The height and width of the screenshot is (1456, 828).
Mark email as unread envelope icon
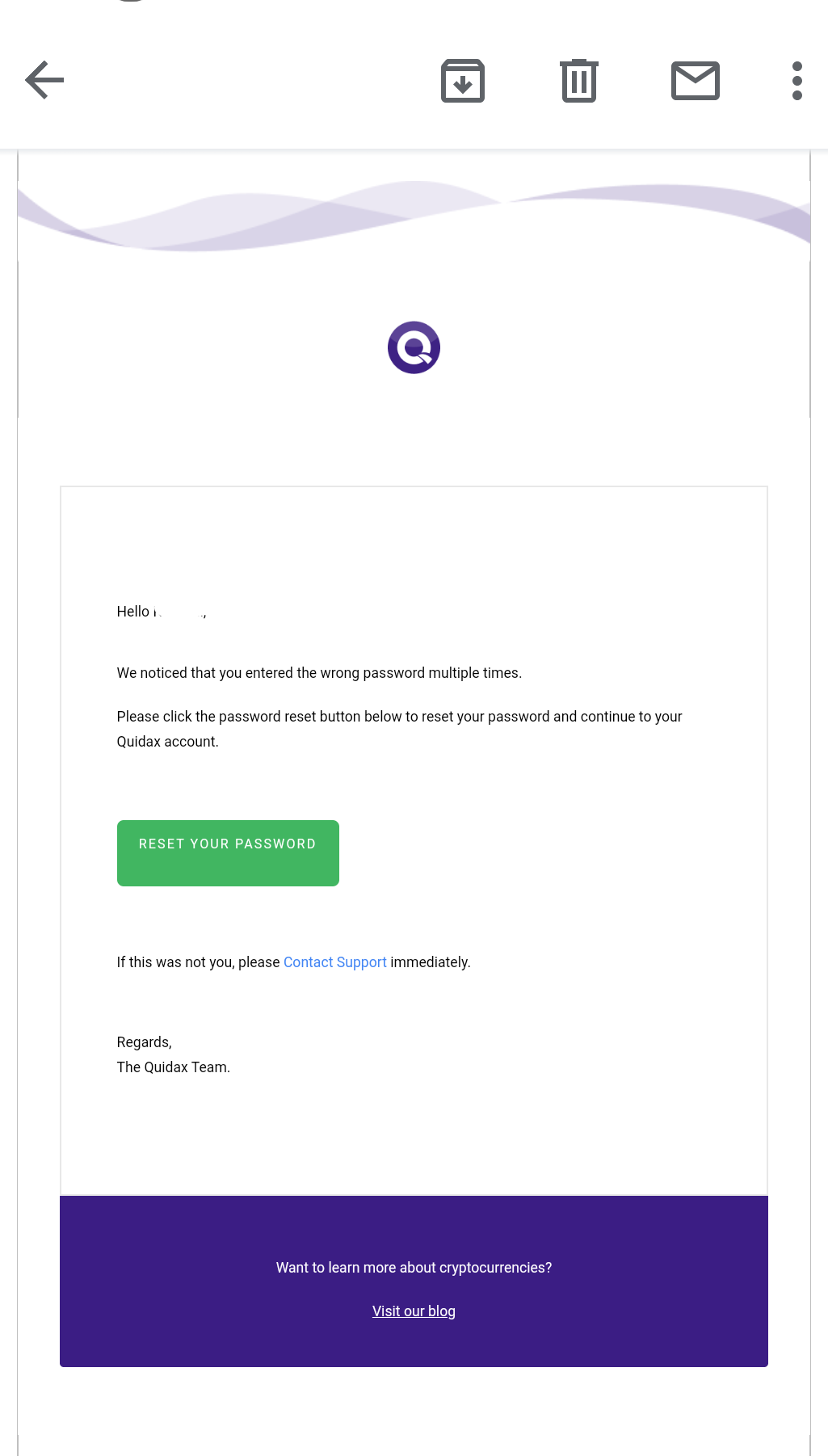tap(696, 81)
